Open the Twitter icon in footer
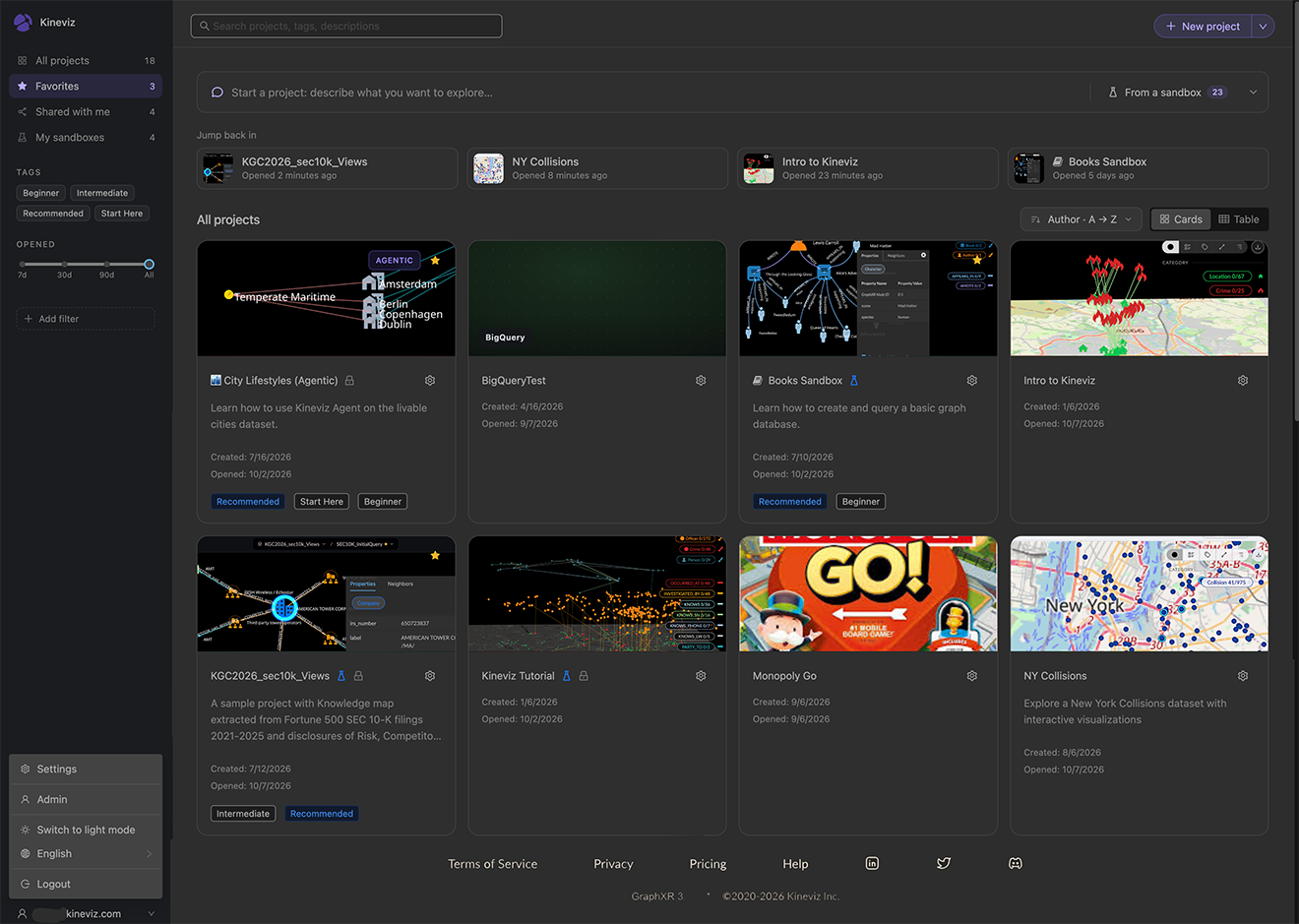 944,863
